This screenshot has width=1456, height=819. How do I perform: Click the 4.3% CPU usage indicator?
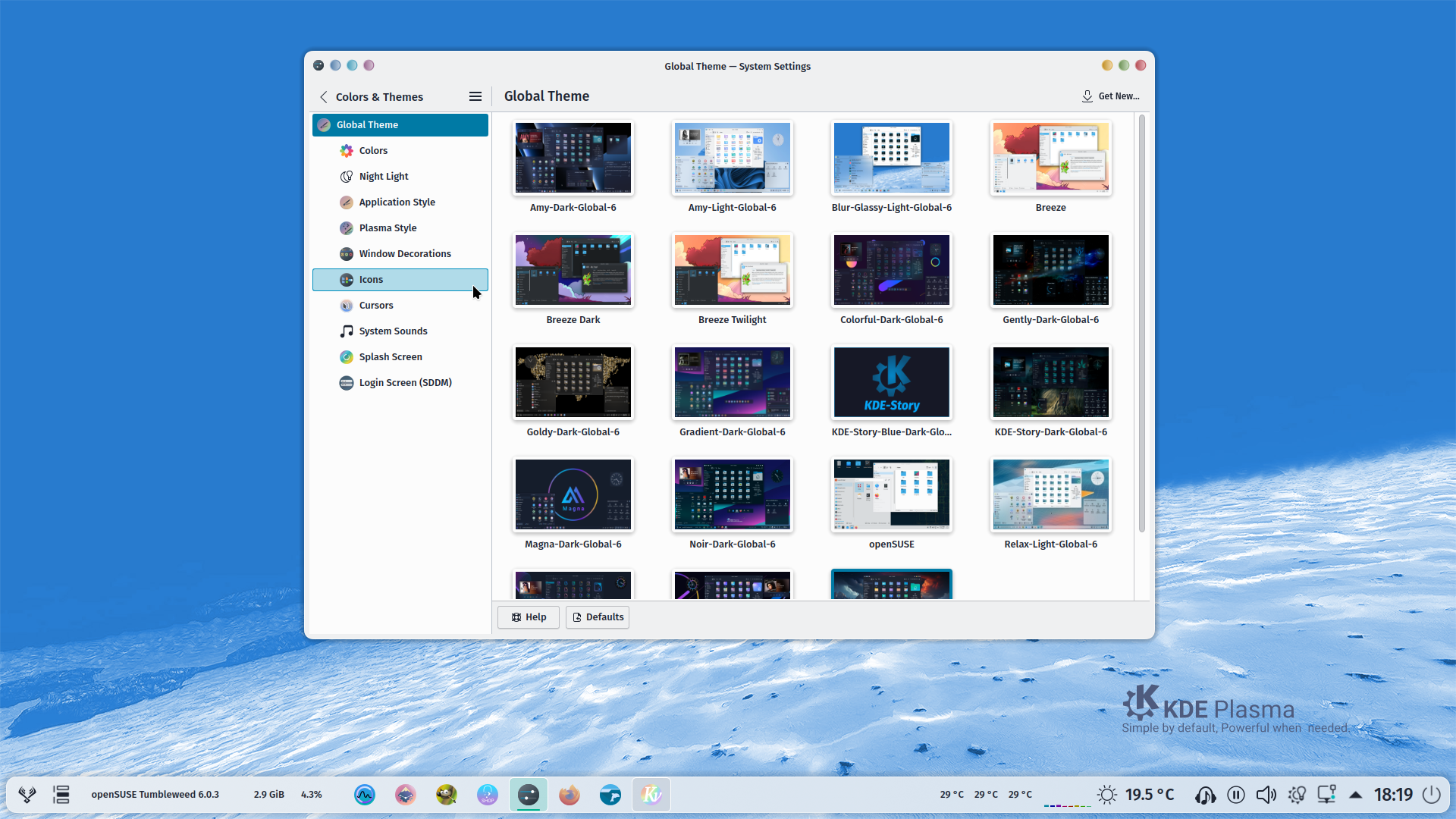click(x=312, y=795)
